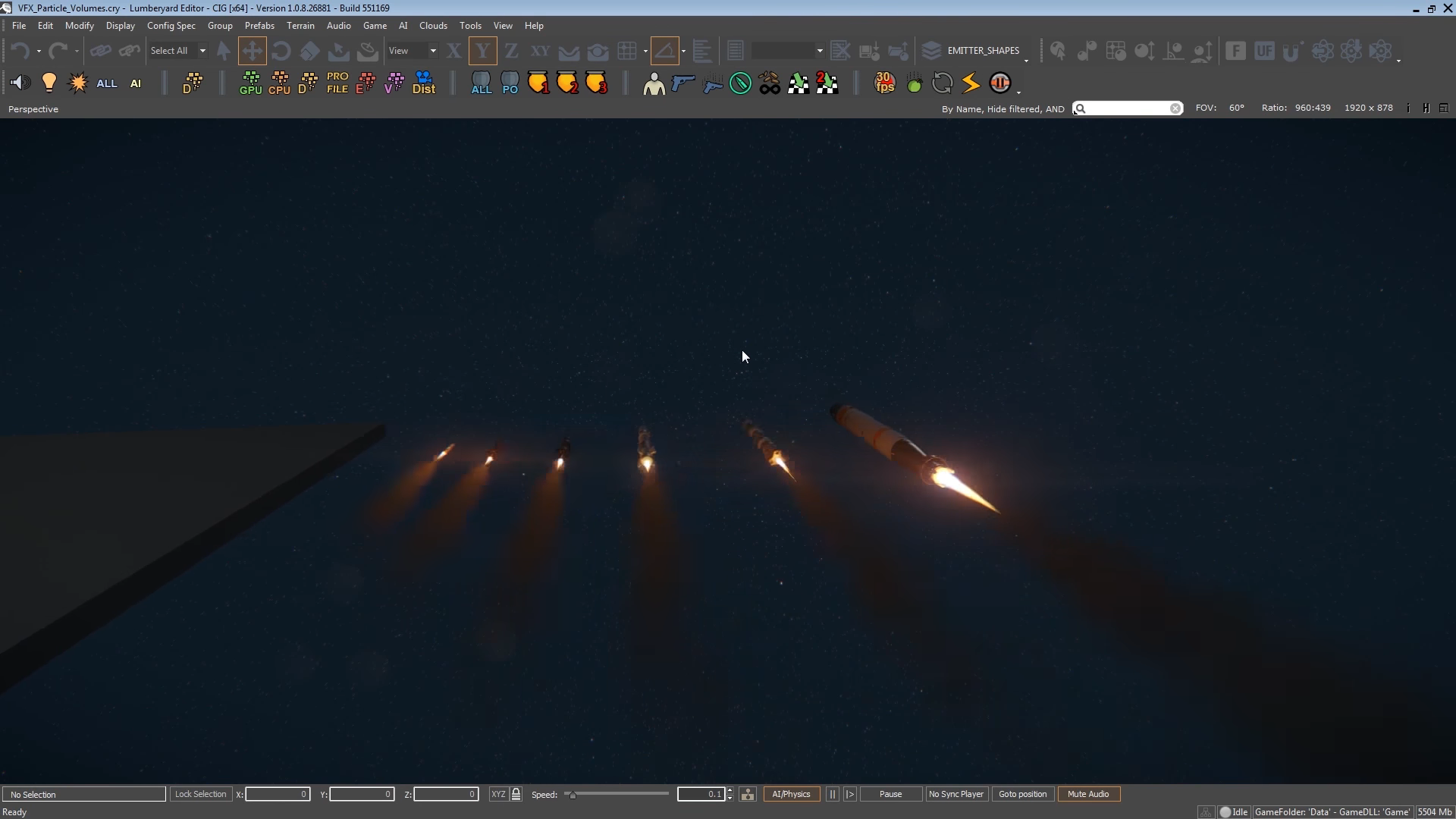1456x819 pixels.
Task: Toggle AI/Physics simulation
Action: [791, 794]
